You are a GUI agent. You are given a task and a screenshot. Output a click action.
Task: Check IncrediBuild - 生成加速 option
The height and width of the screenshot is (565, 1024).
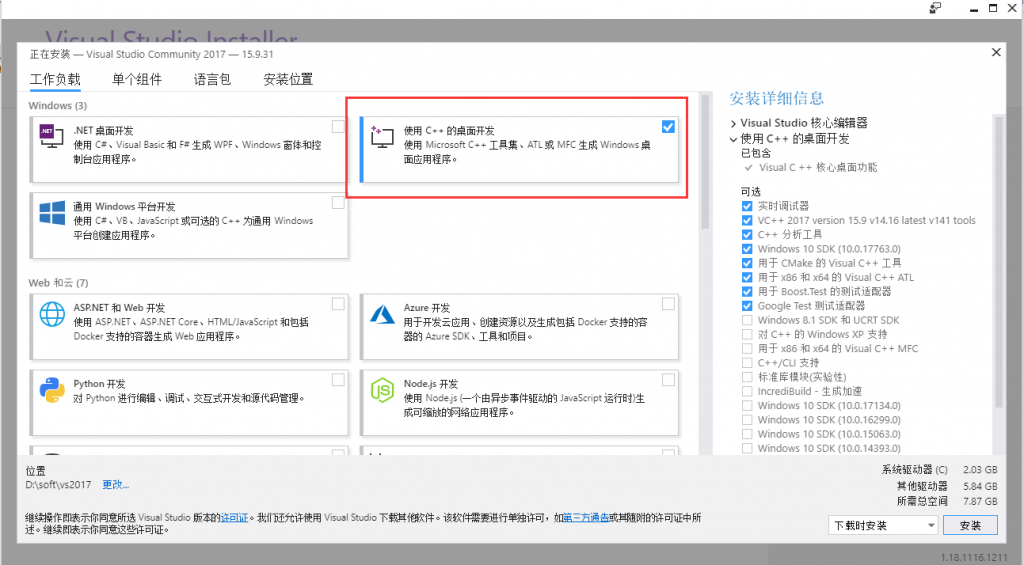(x=747, y=391)
